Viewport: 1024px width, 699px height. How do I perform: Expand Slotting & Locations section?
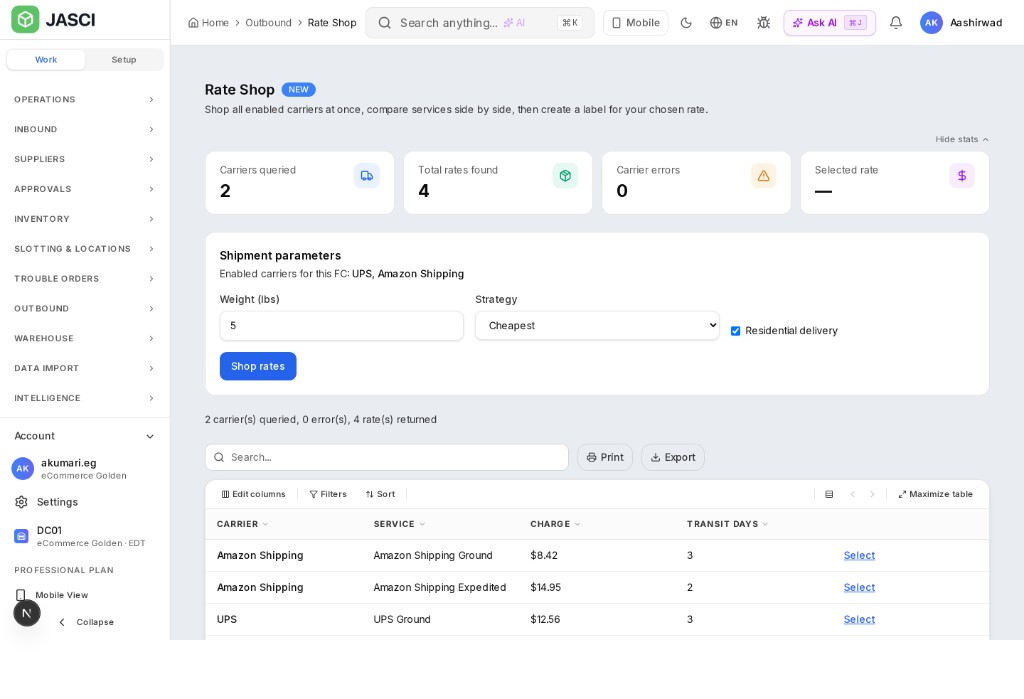coord(85,249)
